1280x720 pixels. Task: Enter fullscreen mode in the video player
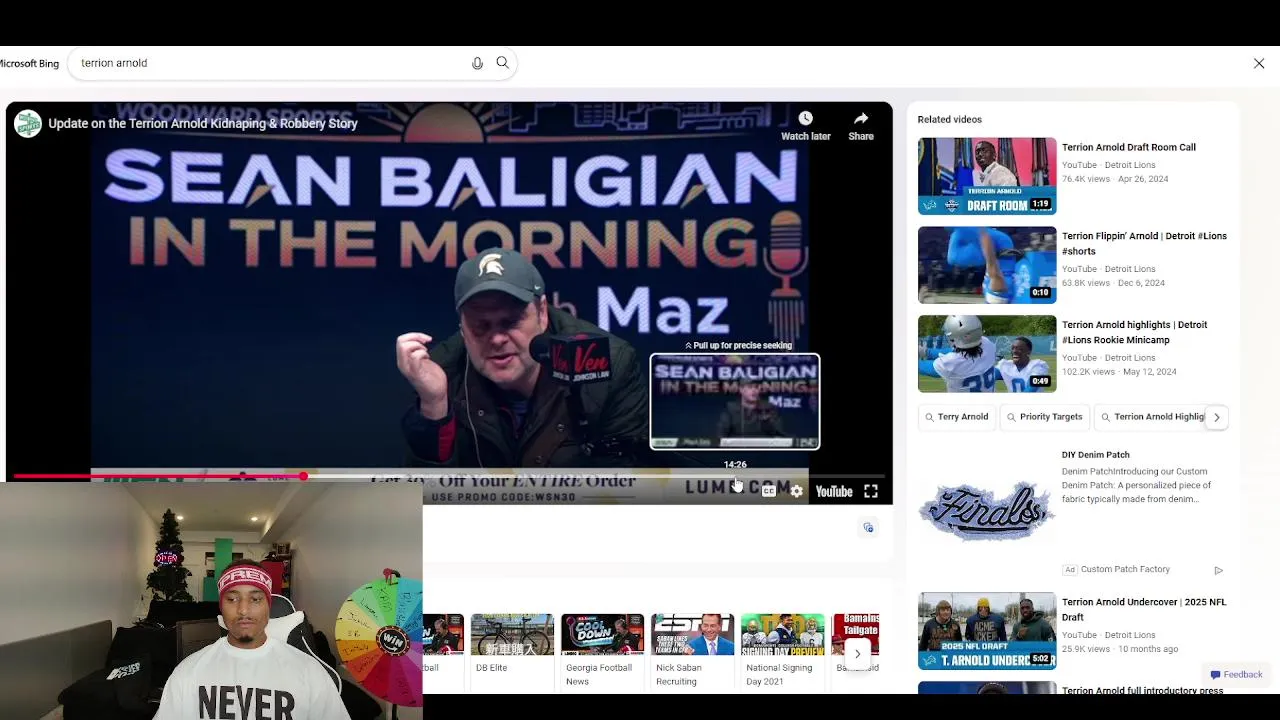click(x=871, y=491)
